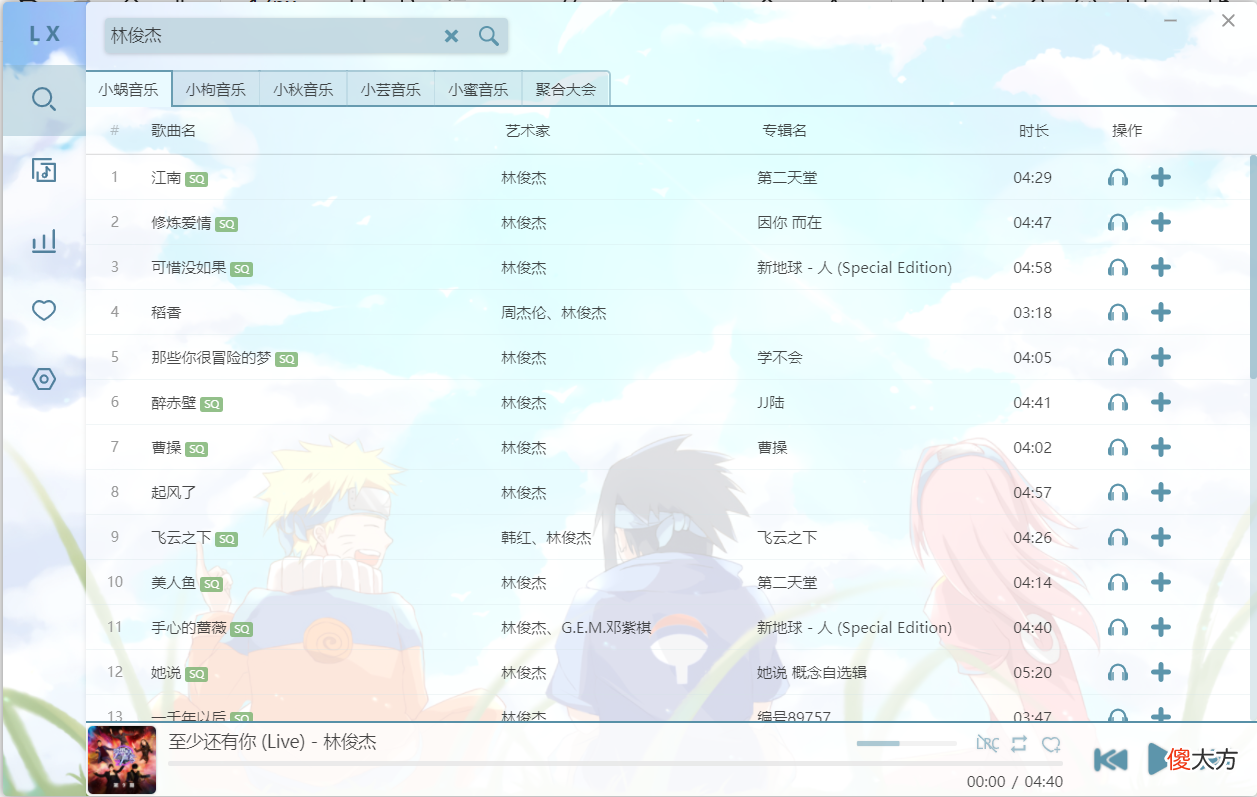Viewport: 1257px width, 797px height.
Task: Click artist 周杰伦、林俊杰 cell
Action: click(554, 313)
